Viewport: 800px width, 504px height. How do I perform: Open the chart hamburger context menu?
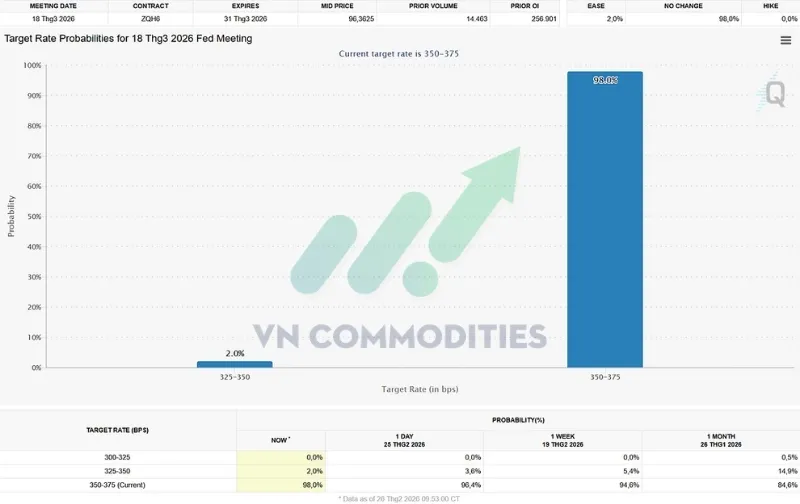point(786,40)
